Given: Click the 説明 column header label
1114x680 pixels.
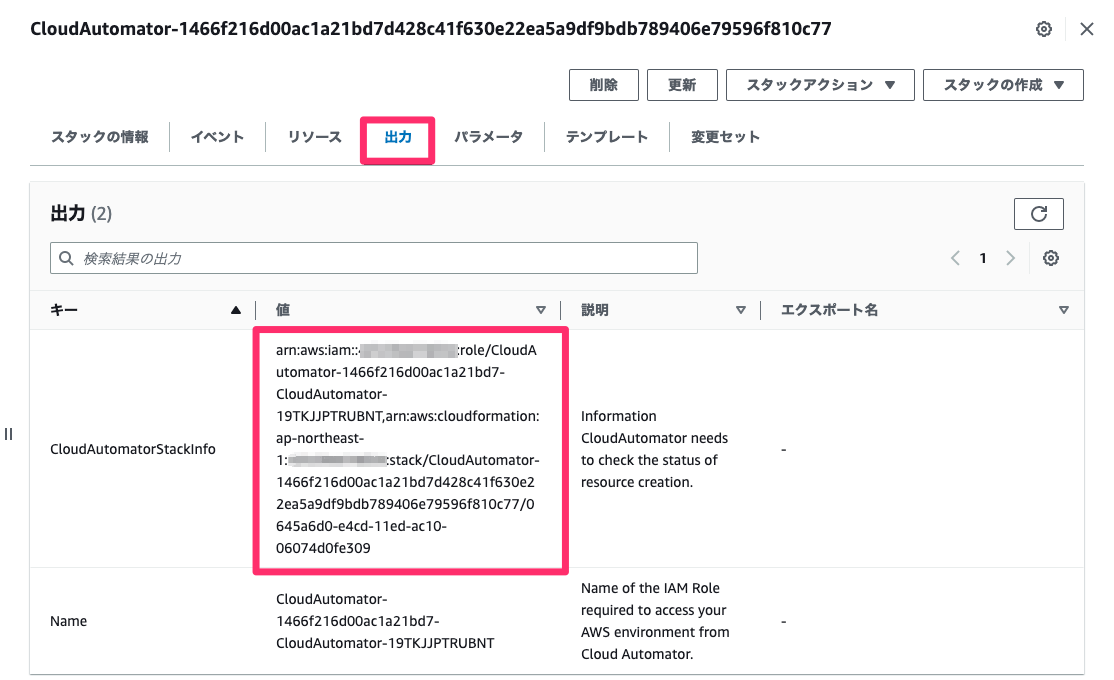Looking at the screenshot, I should point(595,310).
